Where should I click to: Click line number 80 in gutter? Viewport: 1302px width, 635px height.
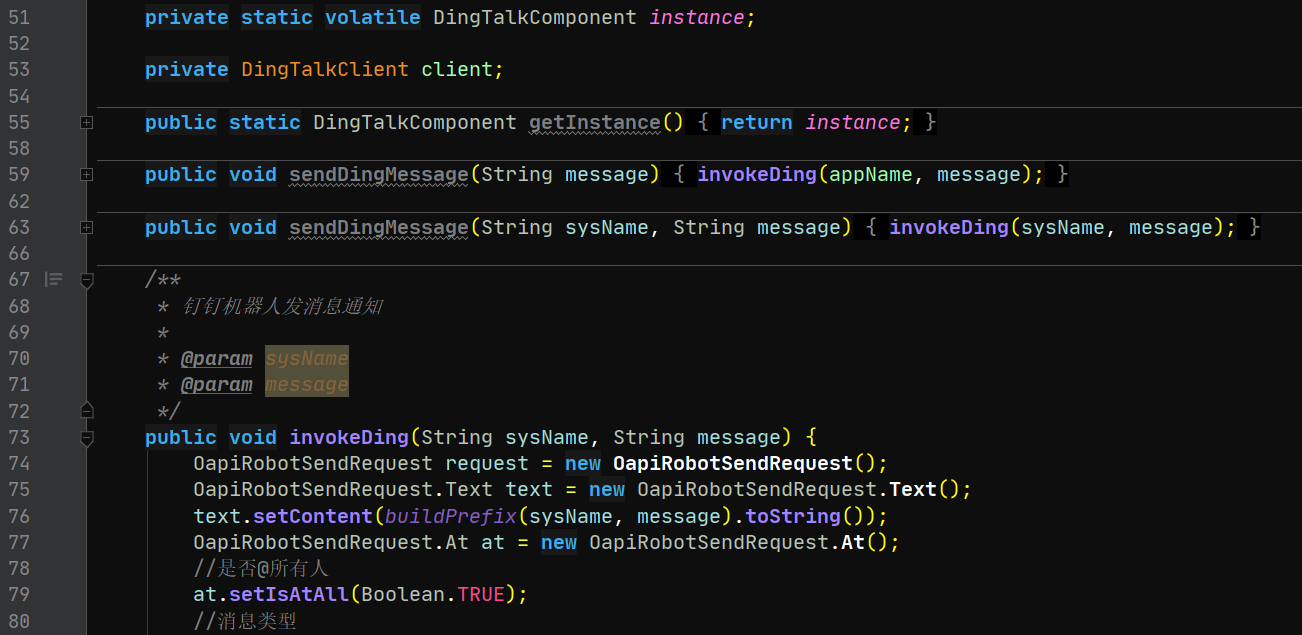[x=19, y=620]
